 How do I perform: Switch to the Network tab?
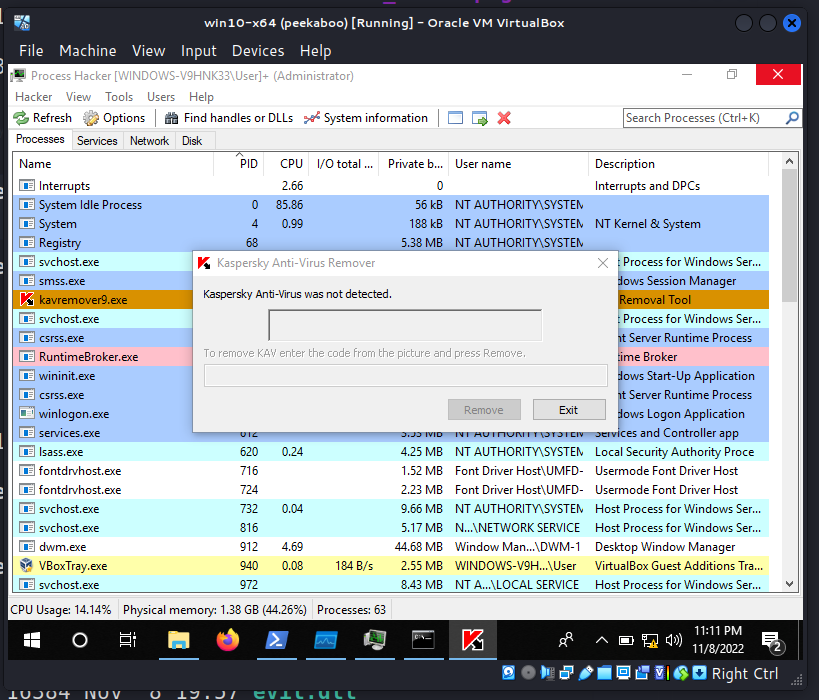tap(149, 141)
